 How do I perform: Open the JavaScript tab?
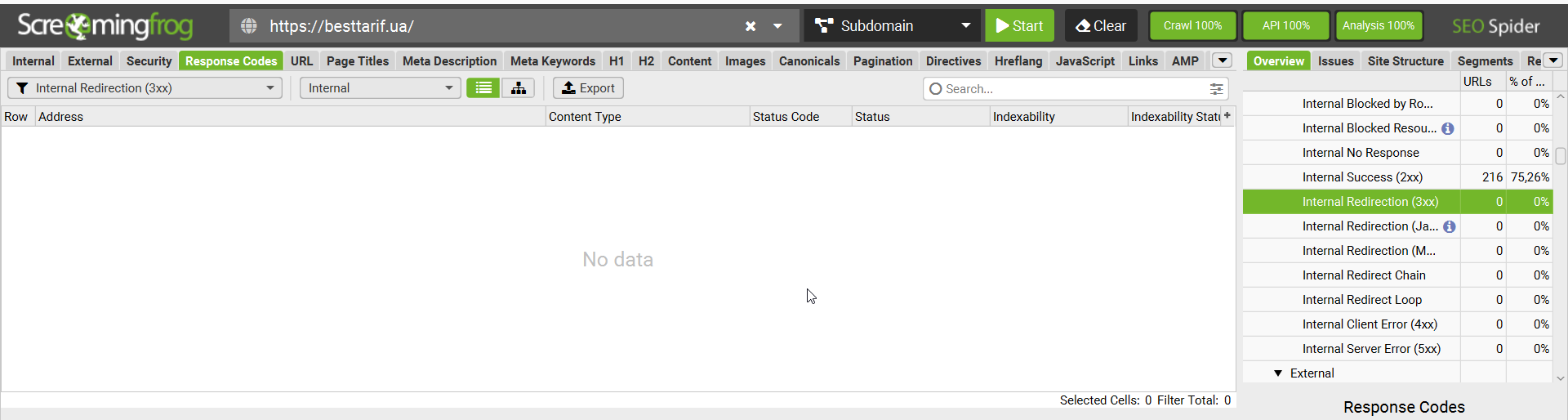point(1085,60)
